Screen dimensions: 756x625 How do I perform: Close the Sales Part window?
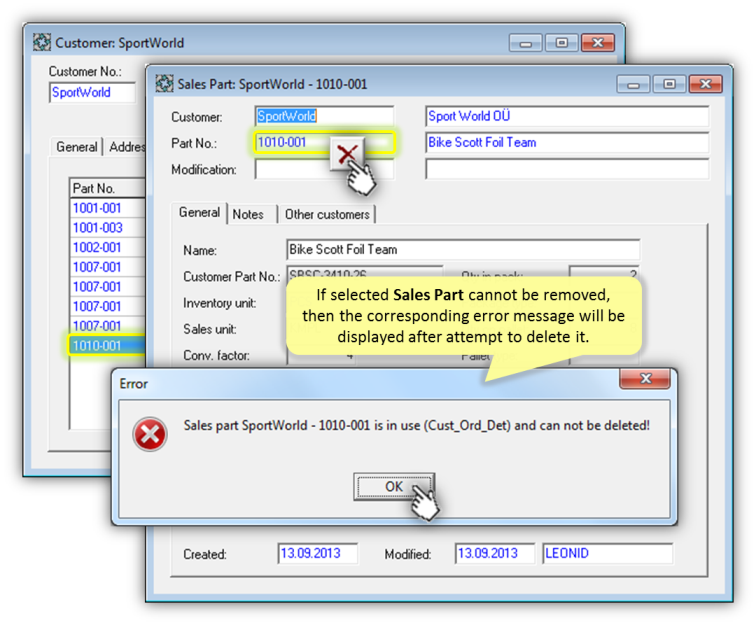pyautogui.click(x=705, y=84)
